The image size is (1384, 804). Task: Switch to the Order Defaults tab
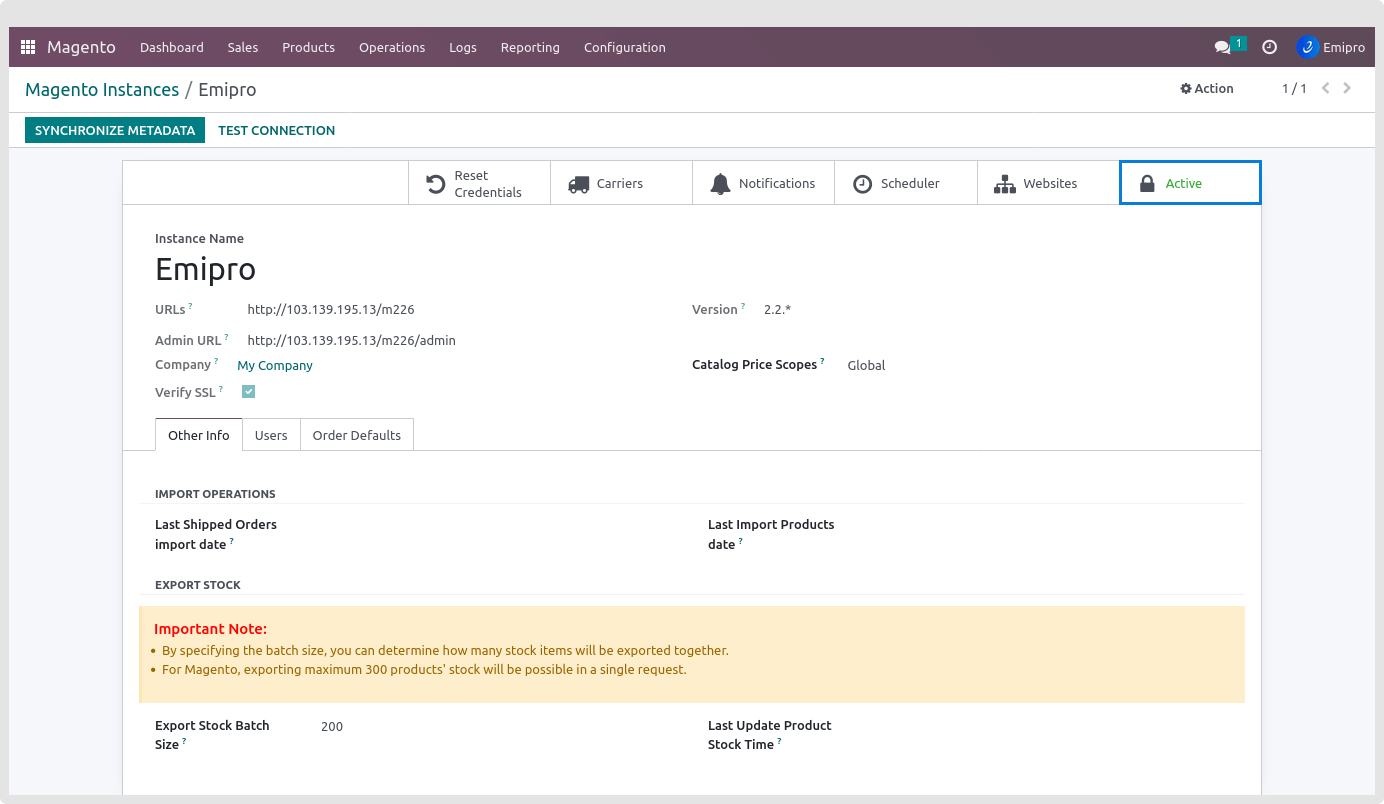356,435
